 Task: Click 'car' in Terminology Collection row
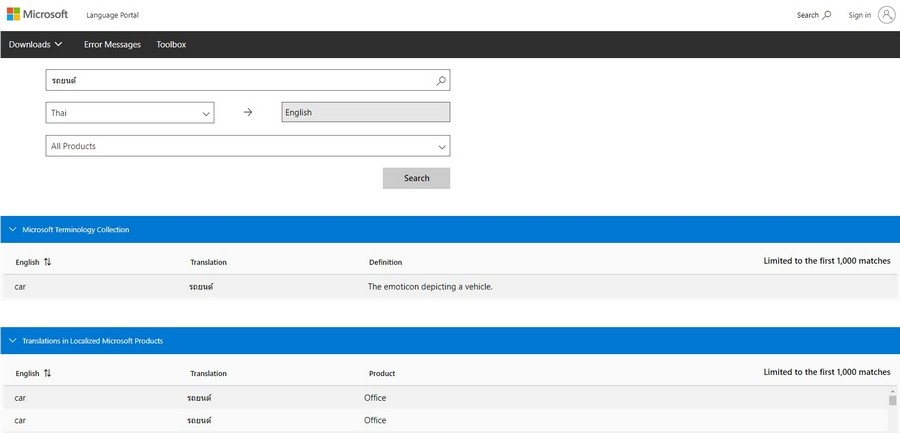[x=20, y=286]
